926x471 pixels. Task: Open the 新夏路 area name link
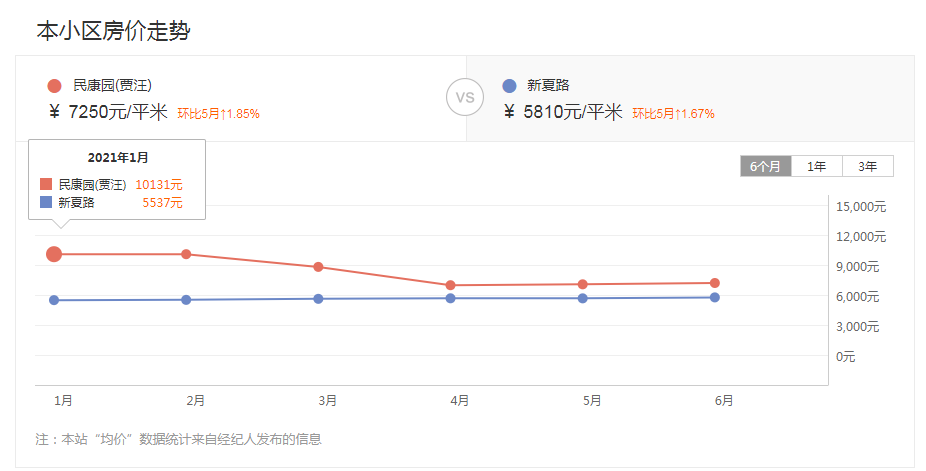click(548, 86)
